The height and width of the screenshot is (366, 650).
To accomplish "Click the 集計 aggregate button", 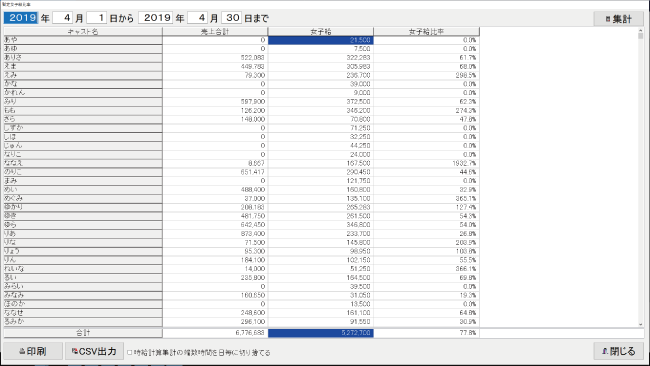I will point(618,19).
